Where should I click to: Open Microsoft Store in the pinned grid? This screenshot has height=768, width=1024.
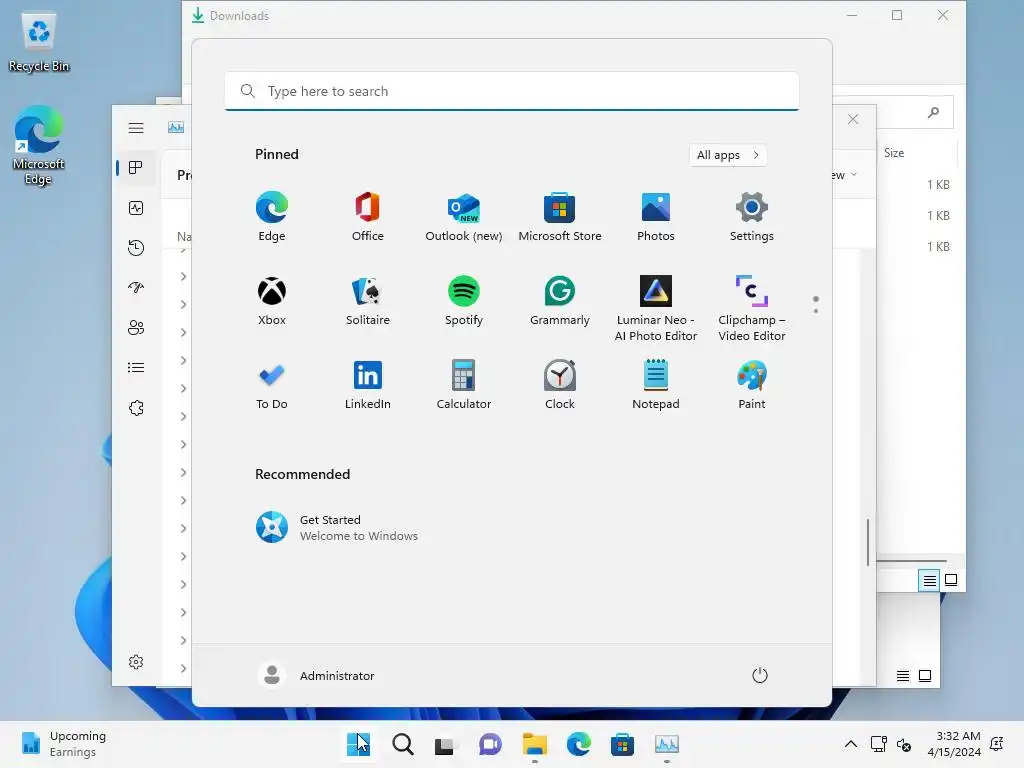click(560, 217)
